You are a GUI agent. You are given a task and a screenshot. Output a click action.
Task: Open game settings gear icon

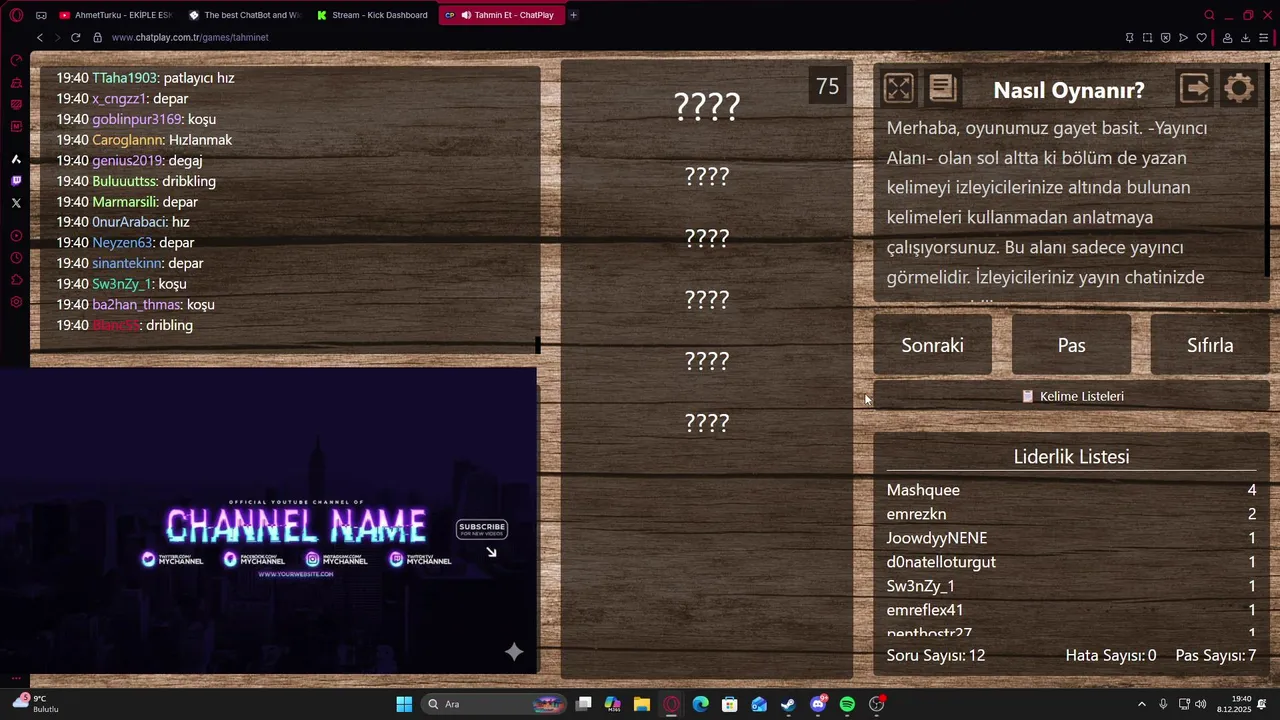1239,89
